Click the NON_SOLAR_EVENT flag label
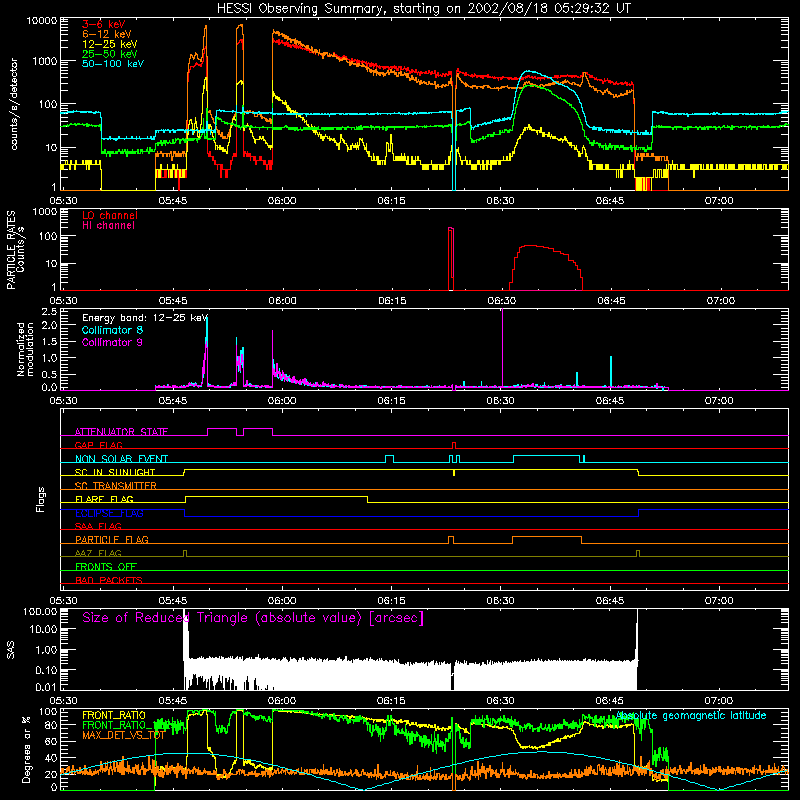This screenshot has width=800, height=800. [121, 459]
